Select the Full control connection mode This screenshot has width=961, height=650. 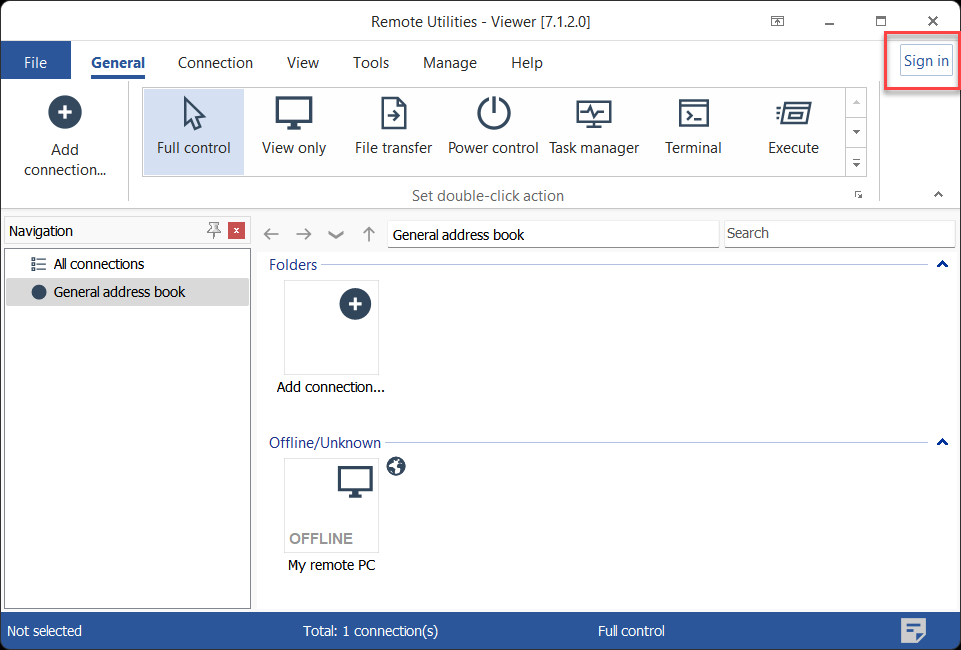(194, 128)
